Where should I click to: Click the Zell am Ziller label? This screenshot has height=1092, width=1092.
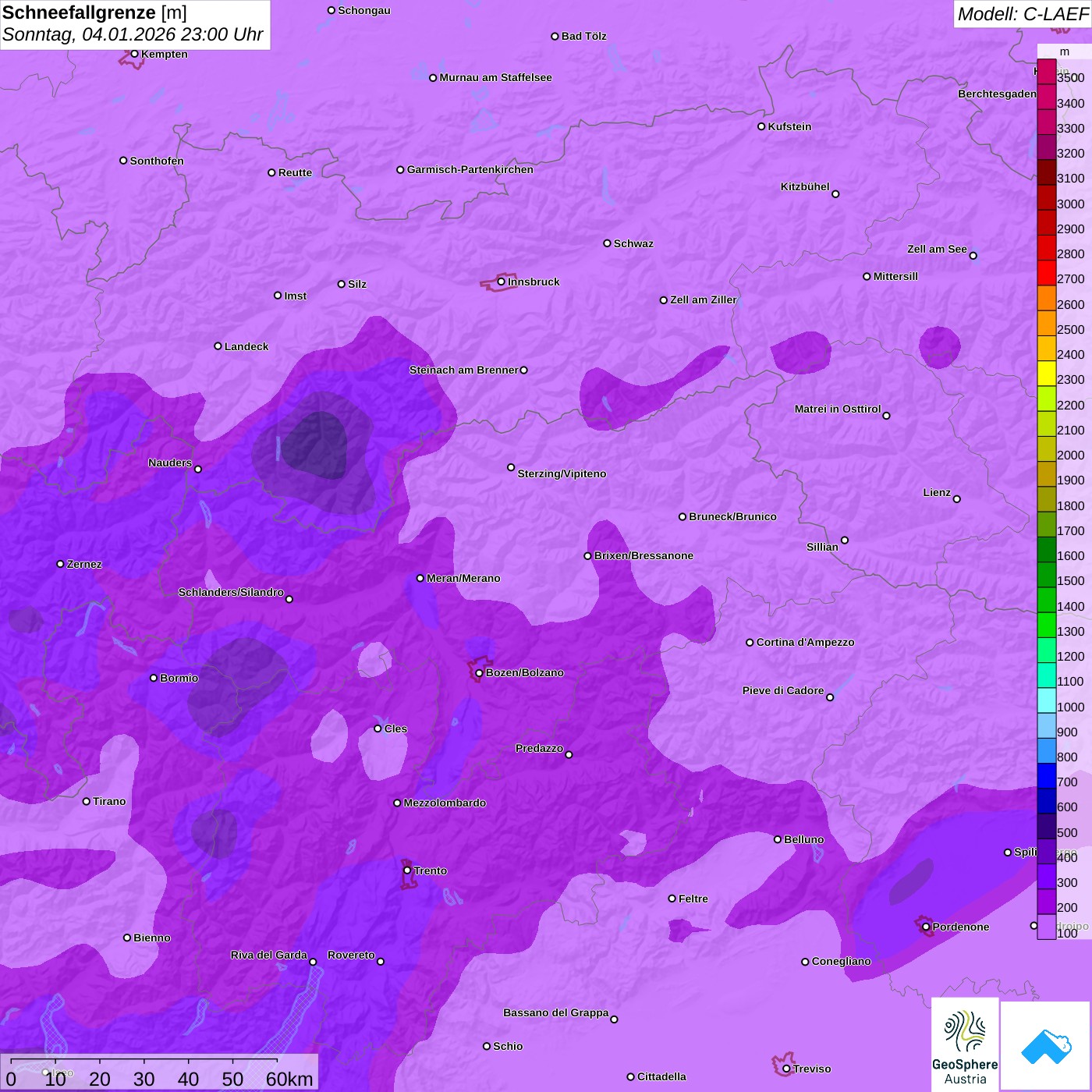[x=704, y=300]
